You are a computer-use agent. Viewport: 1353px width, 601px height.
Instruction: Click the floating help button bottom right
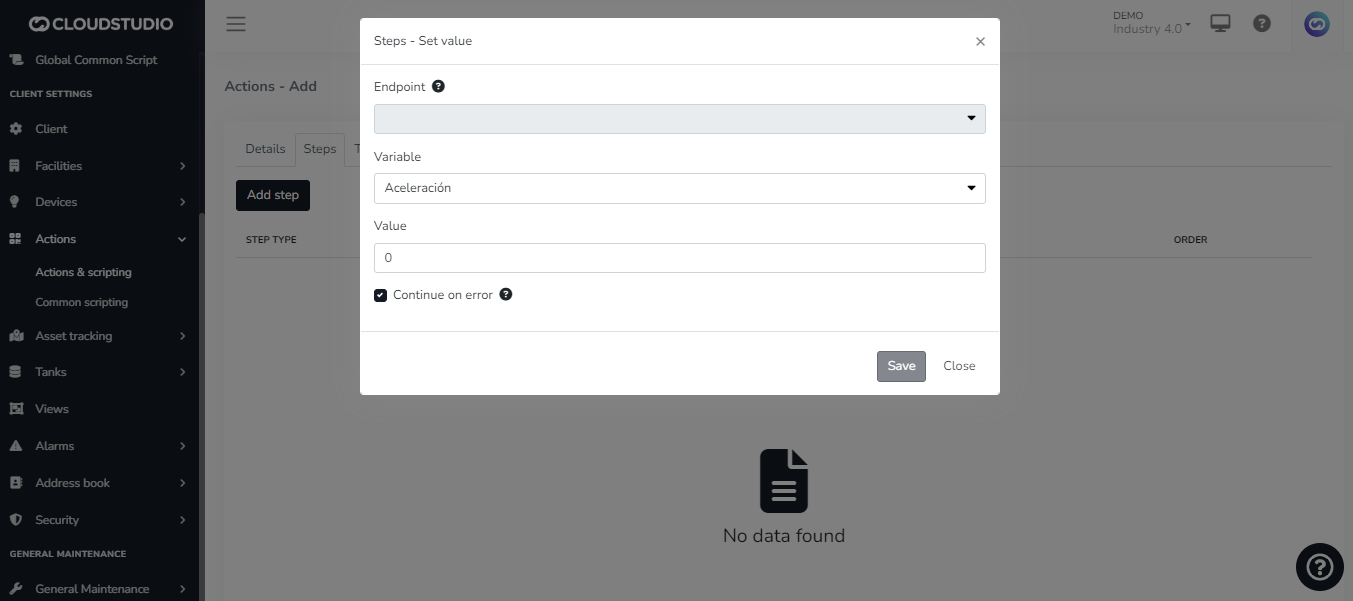[1319, 566]
